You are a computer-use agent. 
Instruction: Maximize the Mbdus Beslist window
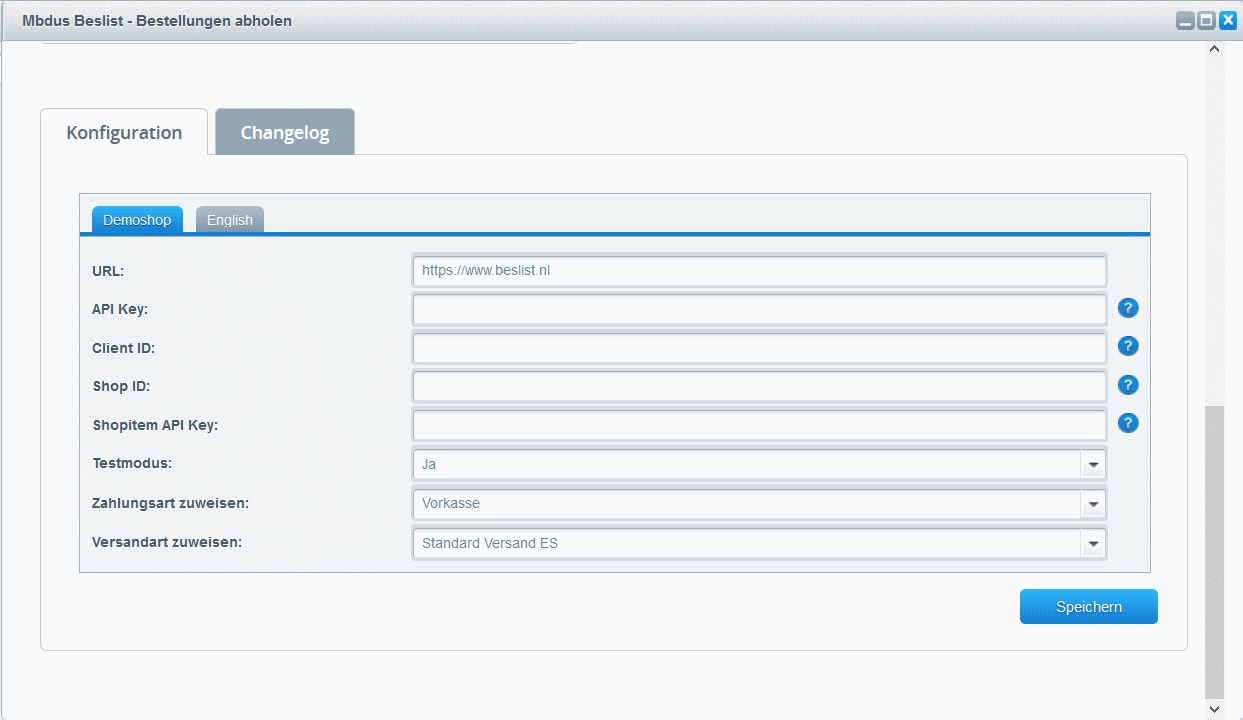tap(1206, 20)
